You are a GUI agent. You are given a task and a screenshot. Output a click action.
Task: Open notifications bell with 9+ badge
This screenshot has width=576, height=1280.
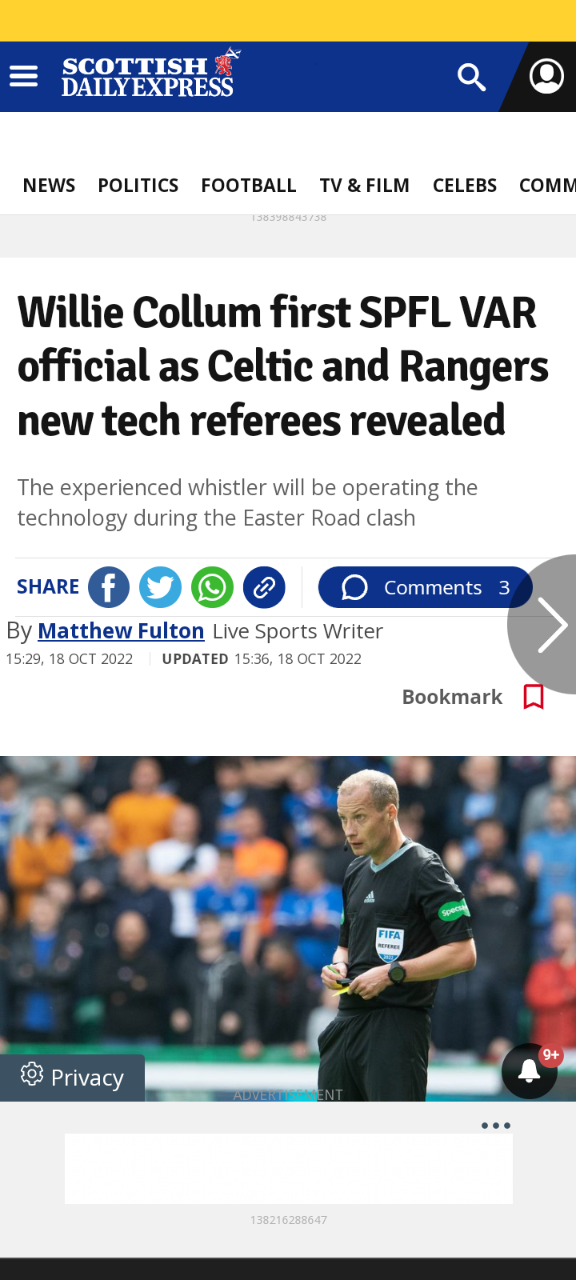coord(530,1072)
